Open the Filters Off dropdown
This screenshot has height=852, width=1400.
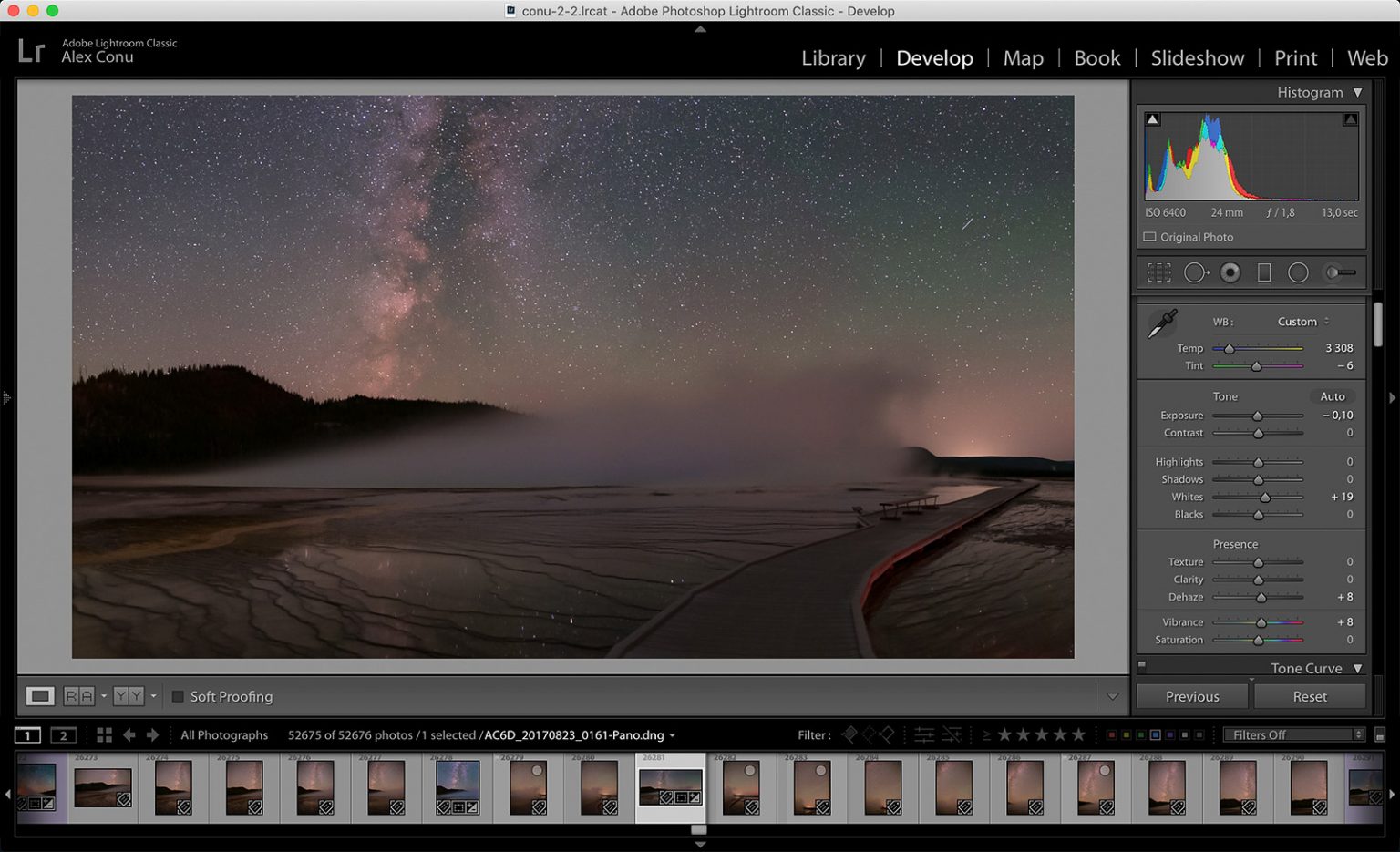point(1293,734)
